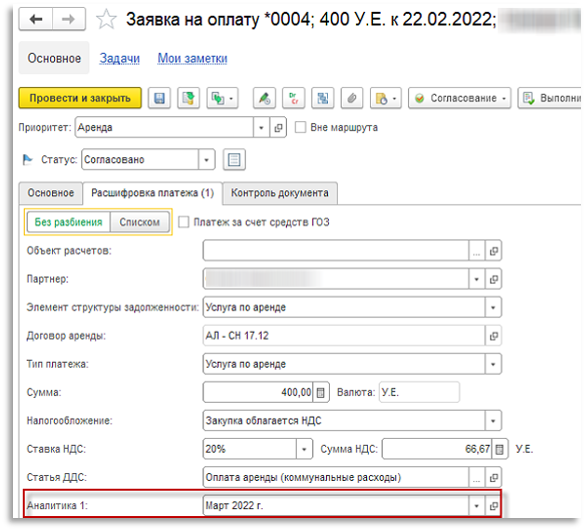The width and height of the screenshot is (585, 531).
Task: Add document to favorites with star icon
Action: pos(106,19)
